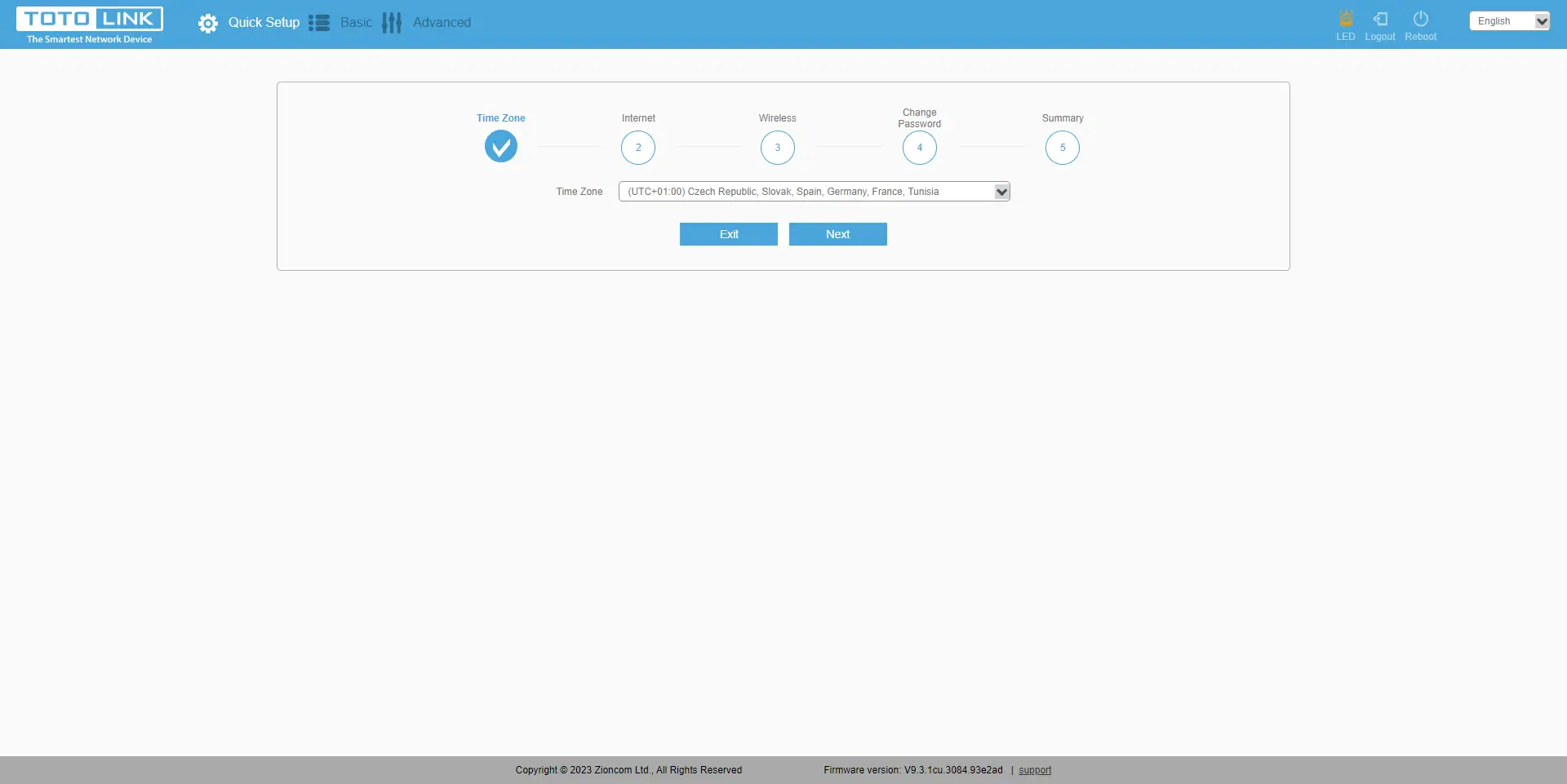
Task: Open the support link in footer
Action: pos(1035,770)
